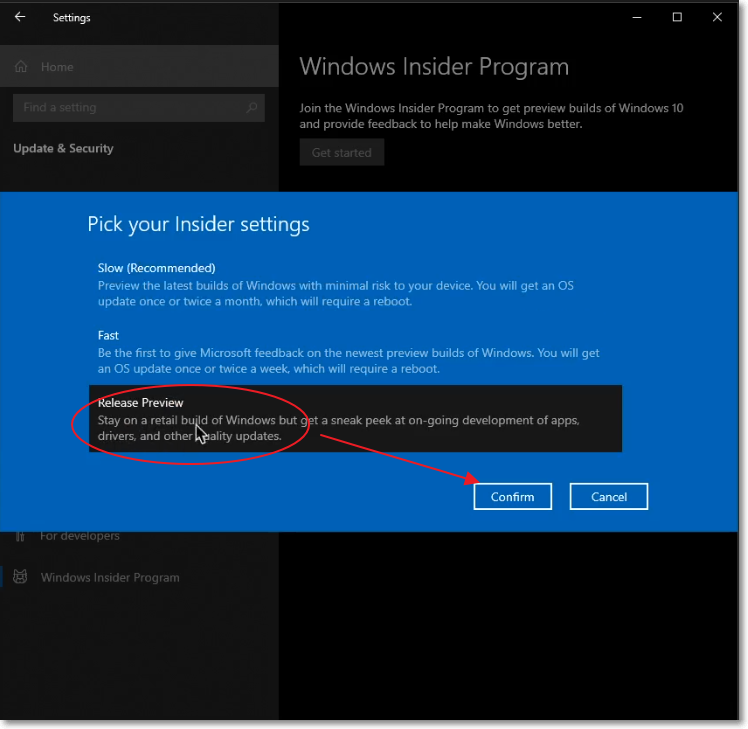Open Home in the Settings sidebar
The height and width of the screenshot is (729, 748).
pyautogui.click(x=139, y=66)
